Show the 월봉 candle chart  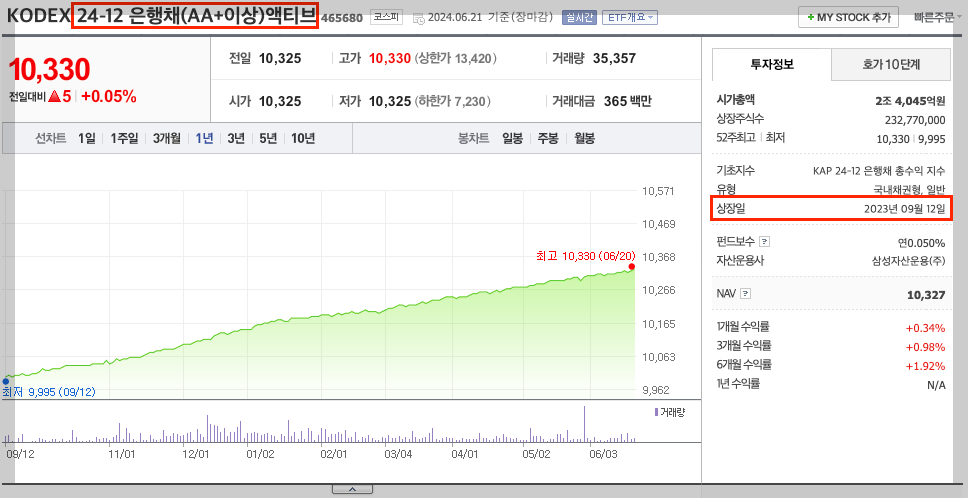(584, 138)
